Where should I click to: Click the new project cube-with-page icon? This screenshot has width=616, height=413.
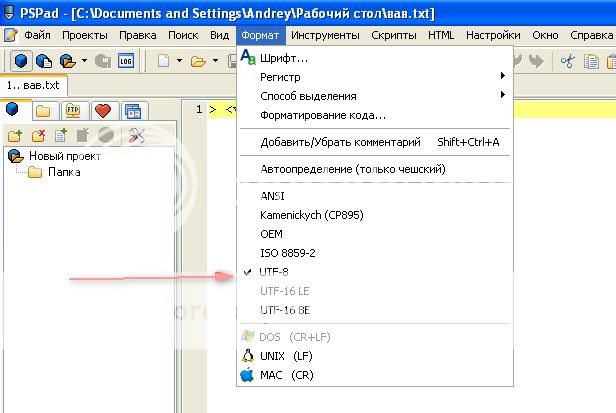click(44, 61)
